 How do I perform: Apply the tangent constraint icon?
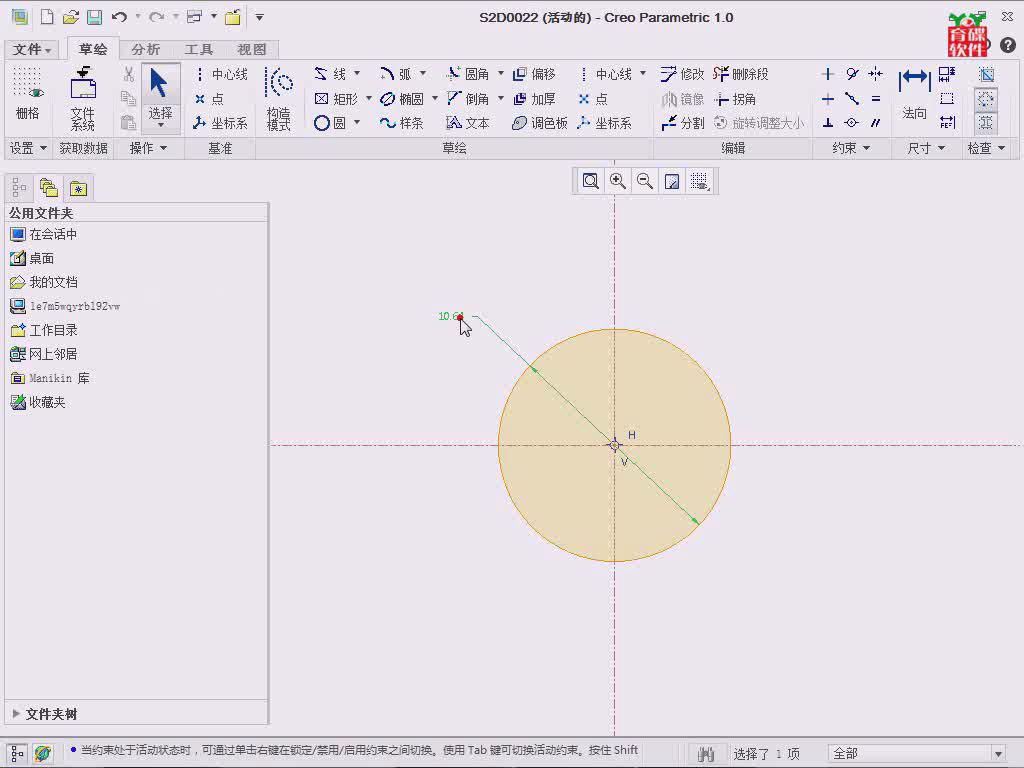tap(852, 74)
